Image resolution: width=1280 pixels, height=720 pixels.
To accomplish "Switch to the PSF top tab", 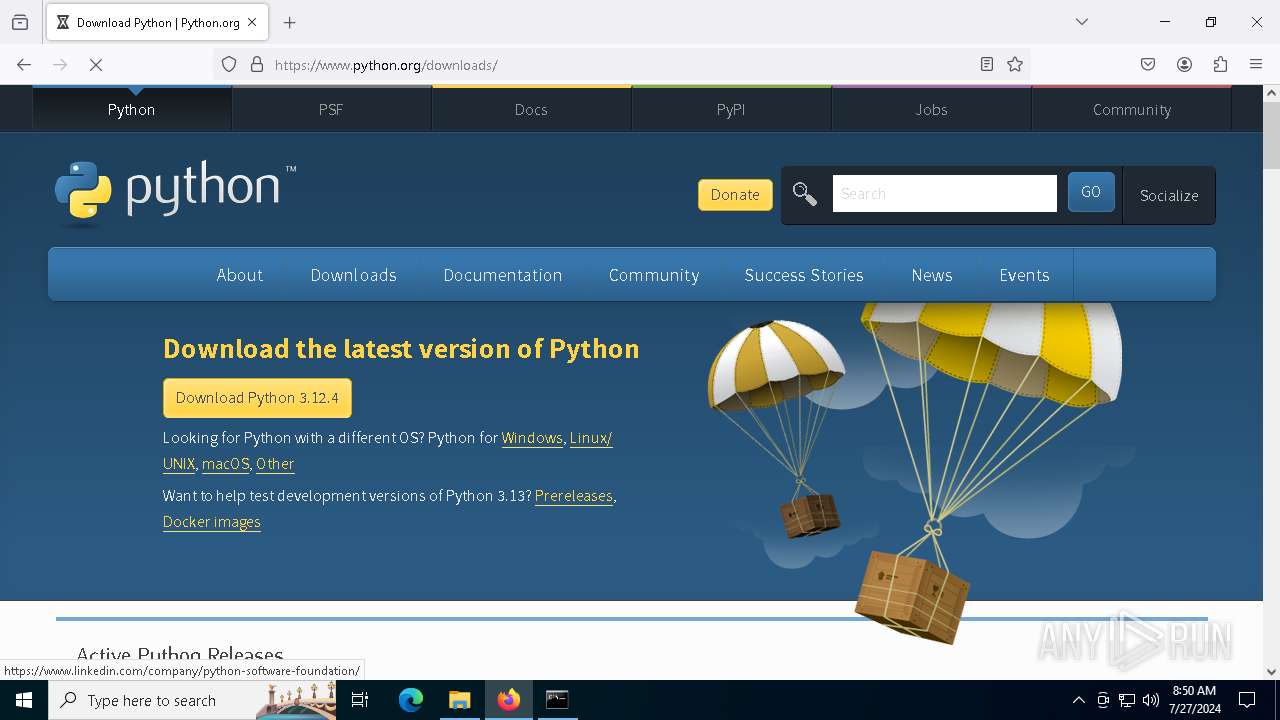I will point(331,109).
